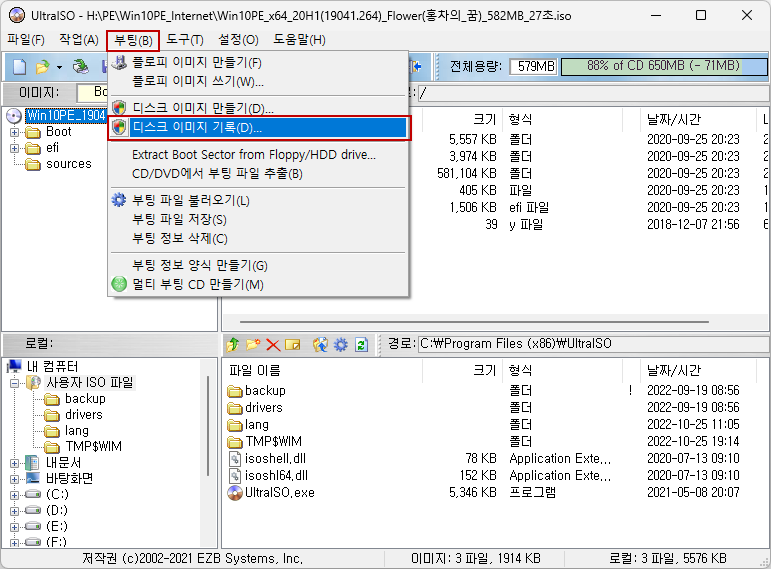
Task: Click the 88% of CD 650MB capacity bar
Action: pyautogui.click(x=664, y=66)
